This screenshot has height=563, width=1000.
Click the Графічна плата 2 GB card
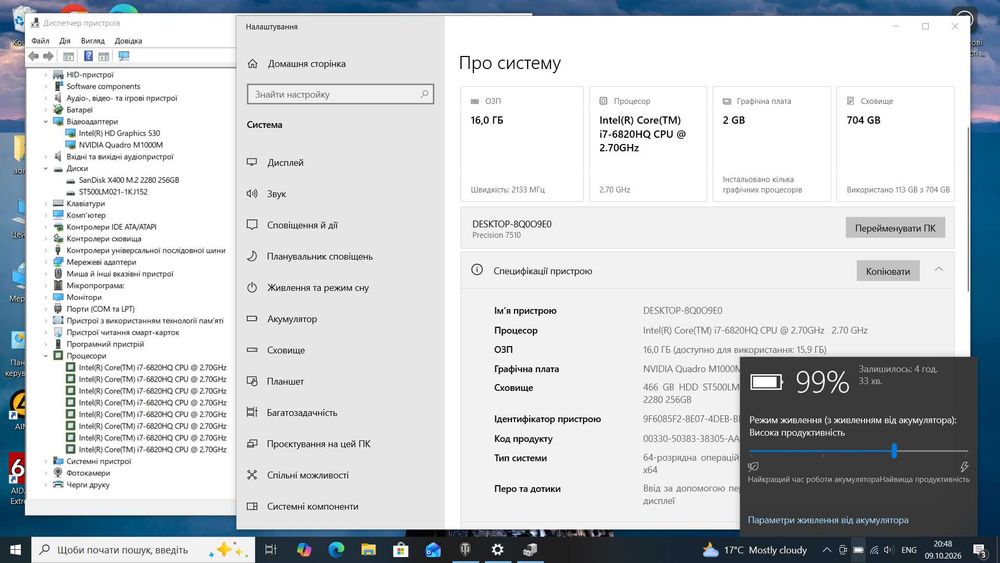pos(772,144)
